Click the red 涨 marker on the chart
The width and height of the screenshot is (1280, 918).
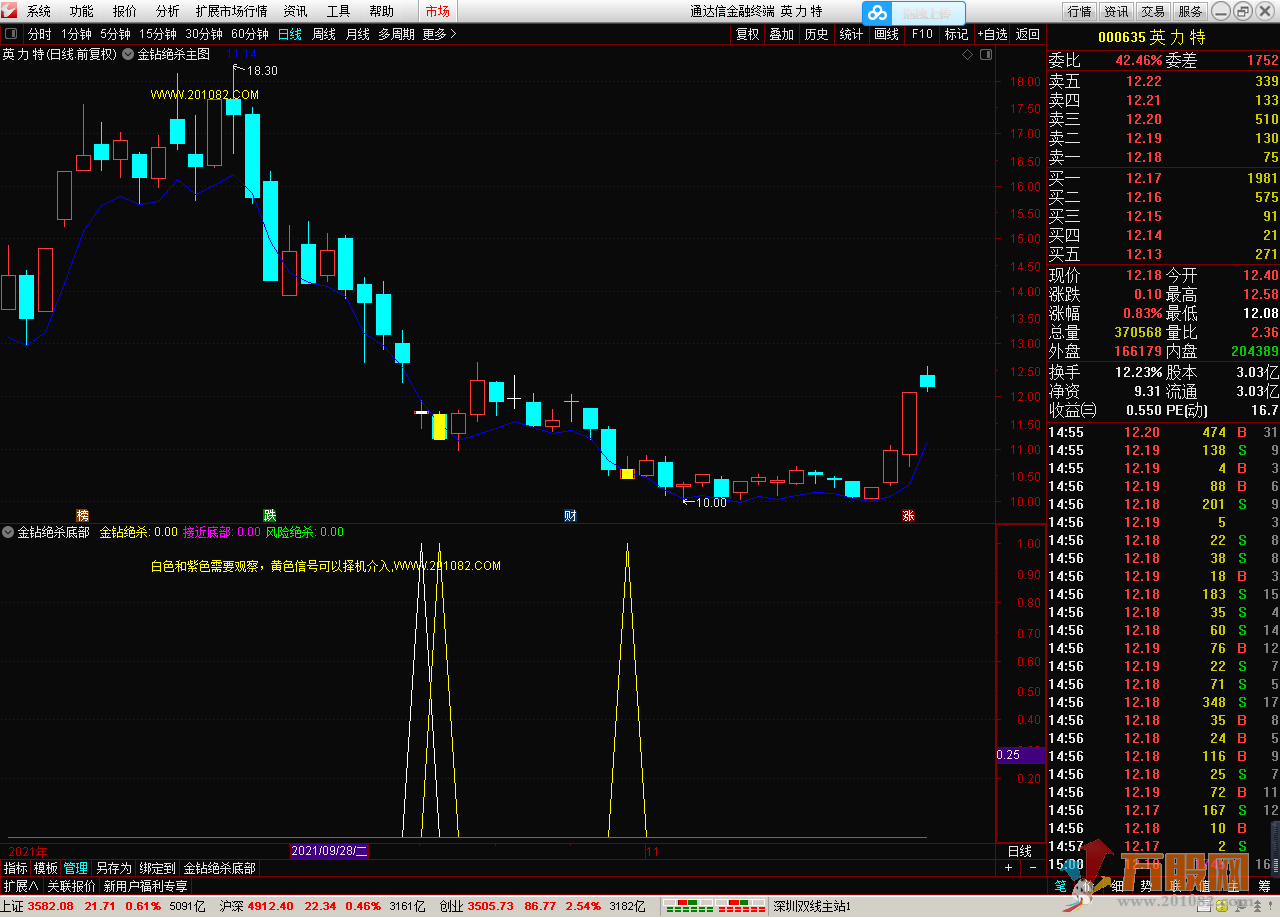tap(908, 516)
